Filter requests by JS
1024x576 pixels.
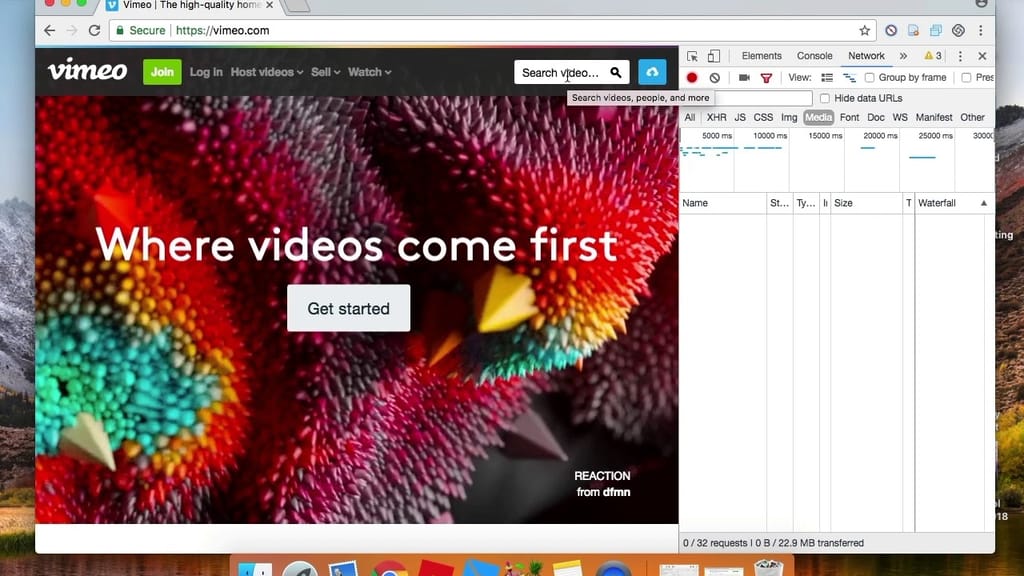(x=740, y=118)
